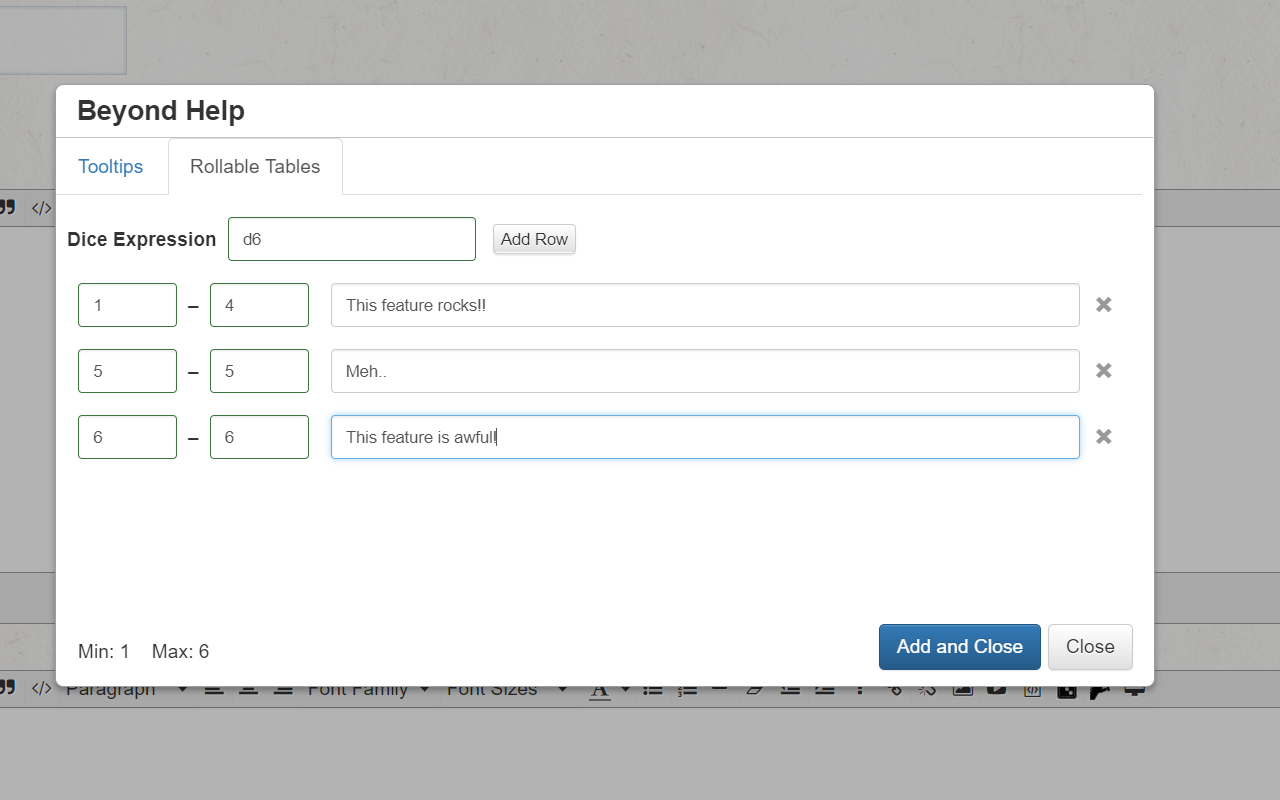This screenshot has height=800, width=1280.
Task: Click source code icon in upper editor toolbar
Action: [41, 208]
